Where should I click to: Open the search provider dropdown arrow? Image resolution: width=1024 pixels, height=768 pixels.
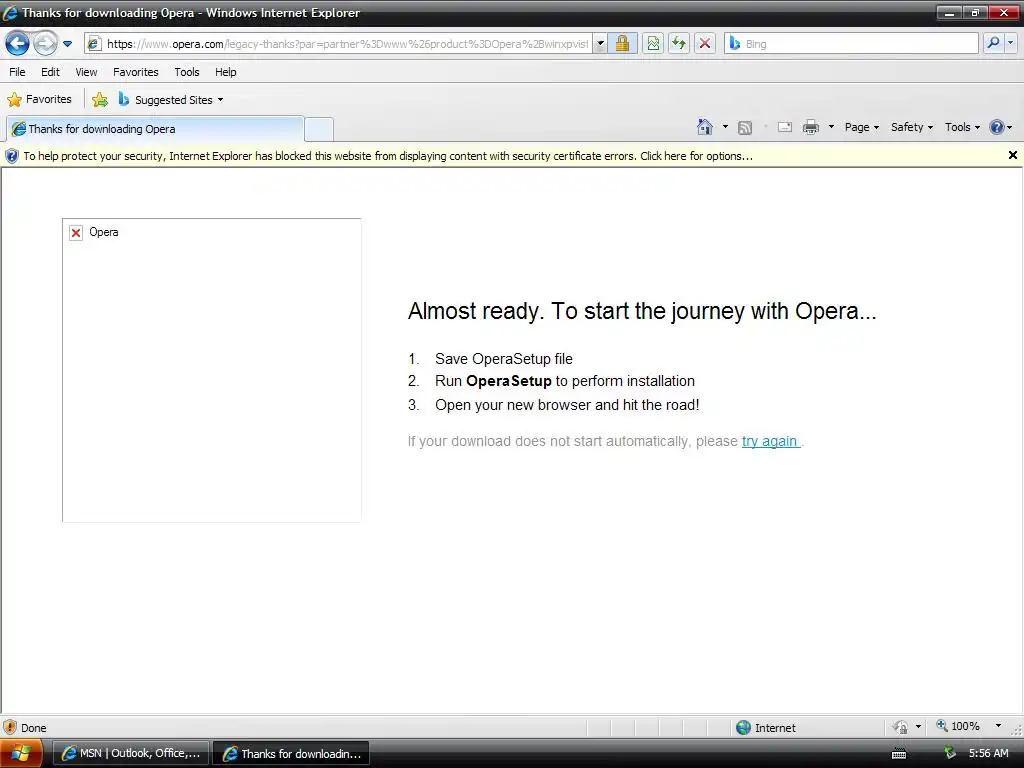[1010, 43]
